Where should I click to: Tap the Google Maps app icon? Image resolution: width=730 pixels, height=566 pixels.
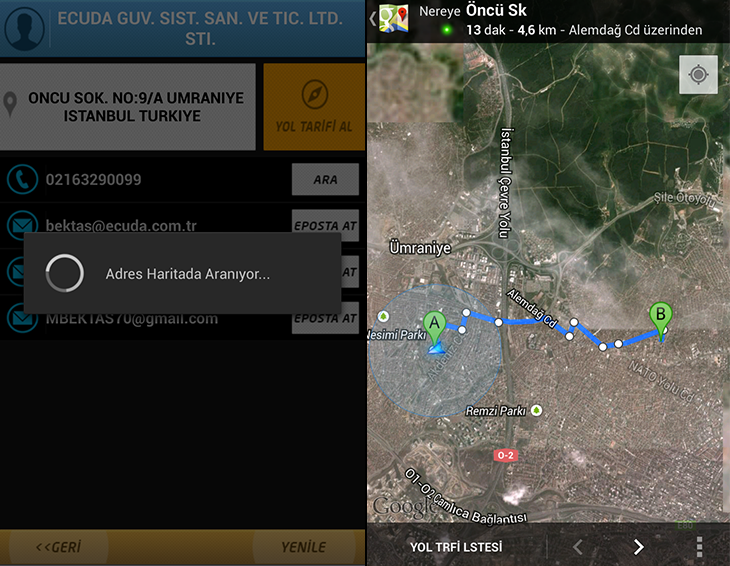393,18
